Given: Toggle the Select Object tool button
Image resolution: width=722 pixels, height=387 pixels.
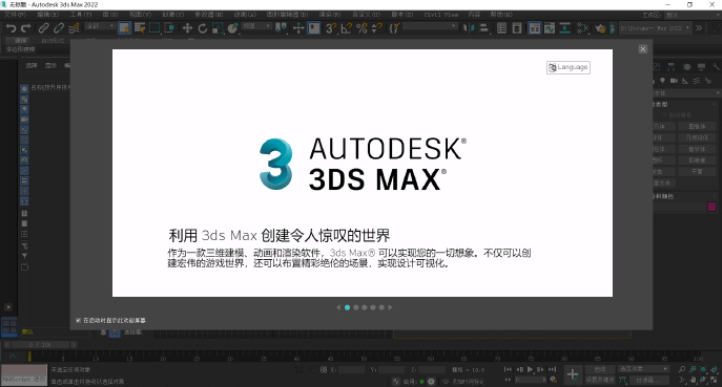Looking at the screenshot, I should (x=124, y=29).
